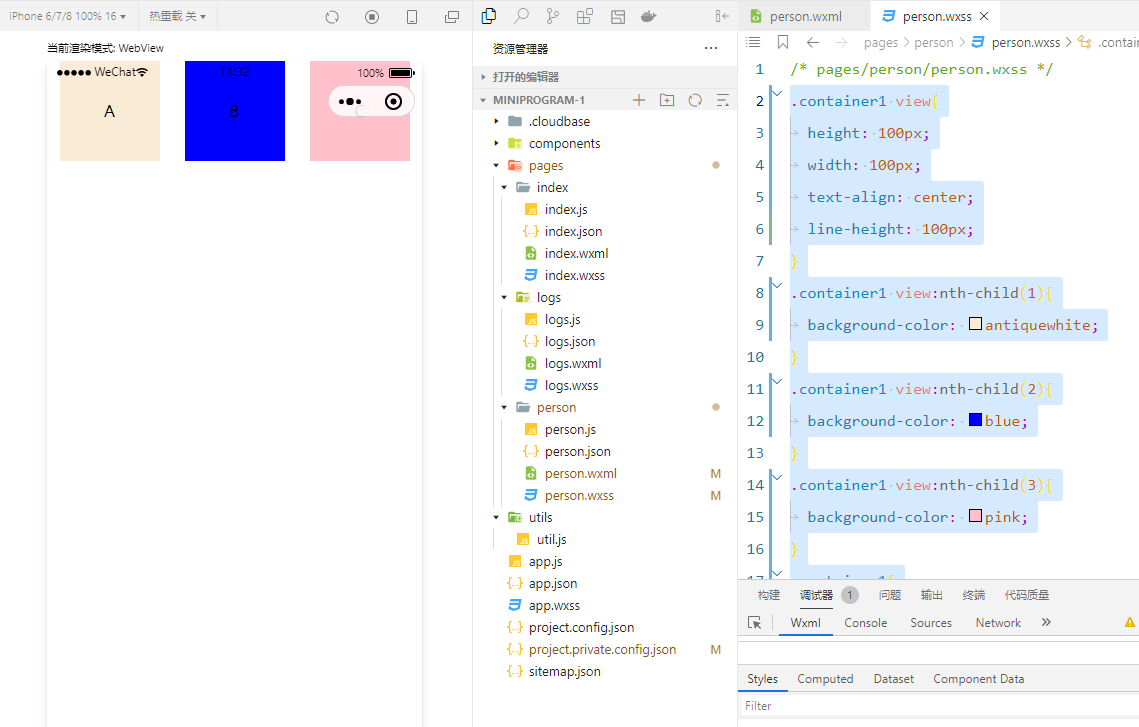This screenshot has width=1139, height=727.
Task: Open the Explorer files icon
Action: point(489,16)
